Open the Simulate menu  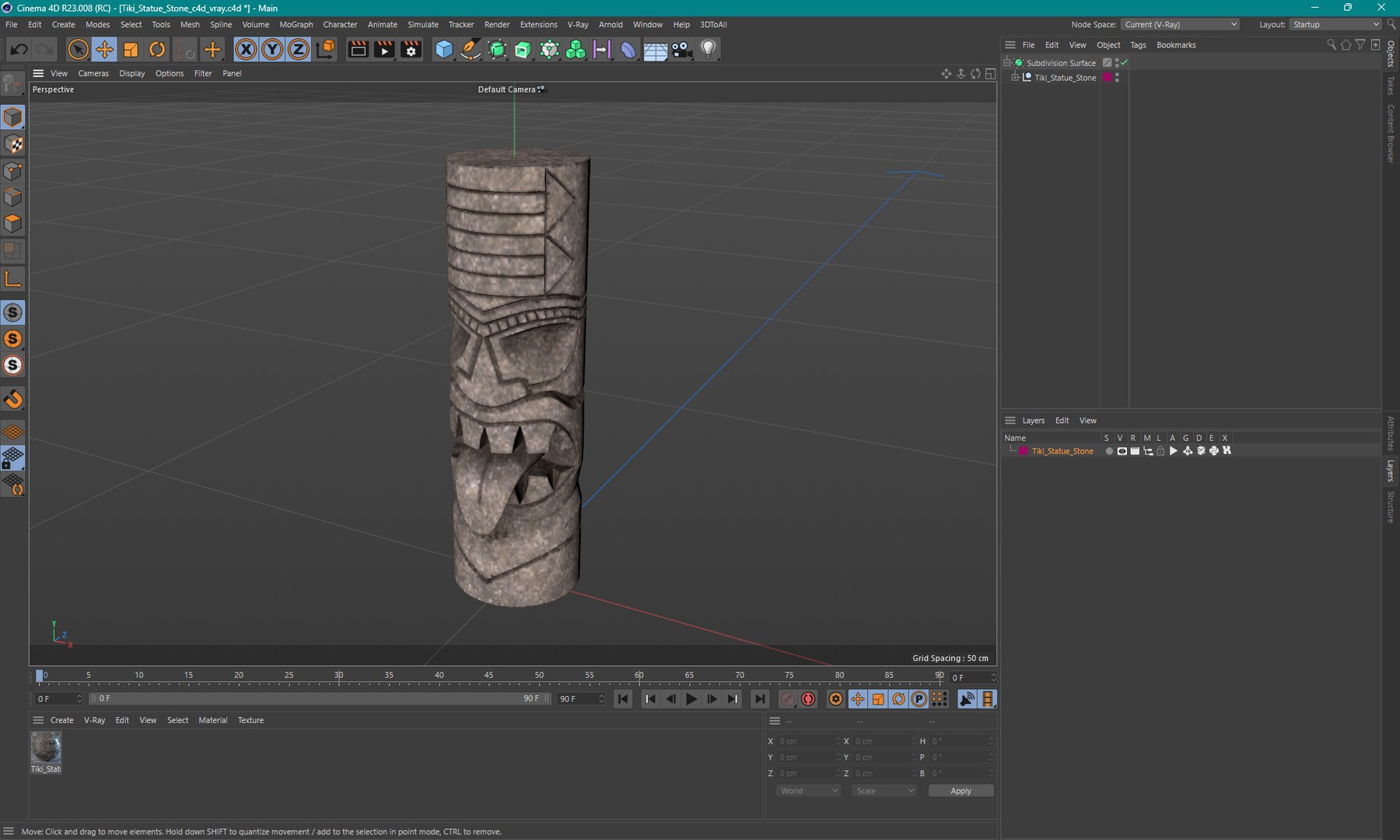coord(423,25)
